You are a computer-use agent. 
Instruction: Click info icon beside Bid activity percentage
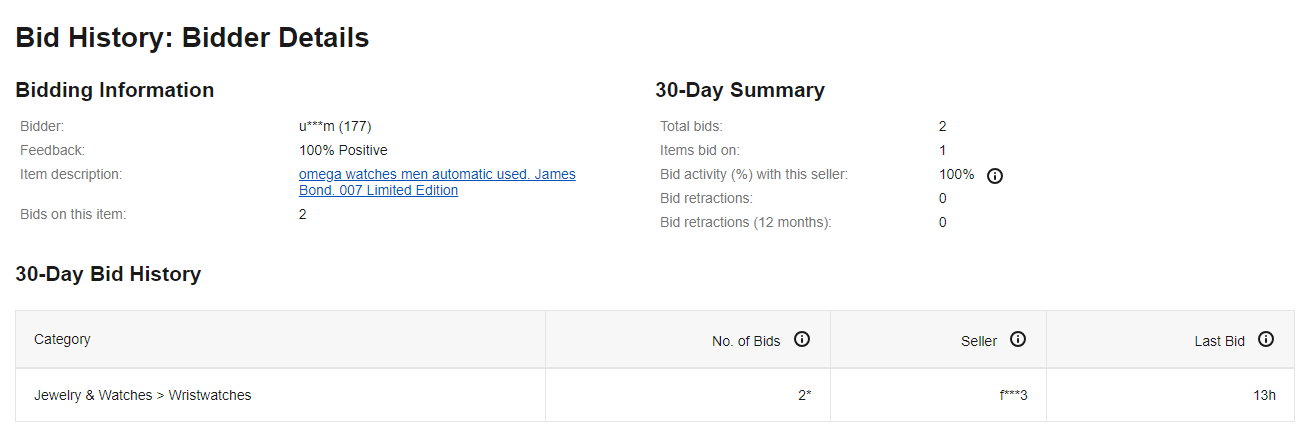click(x=995, y=176)
